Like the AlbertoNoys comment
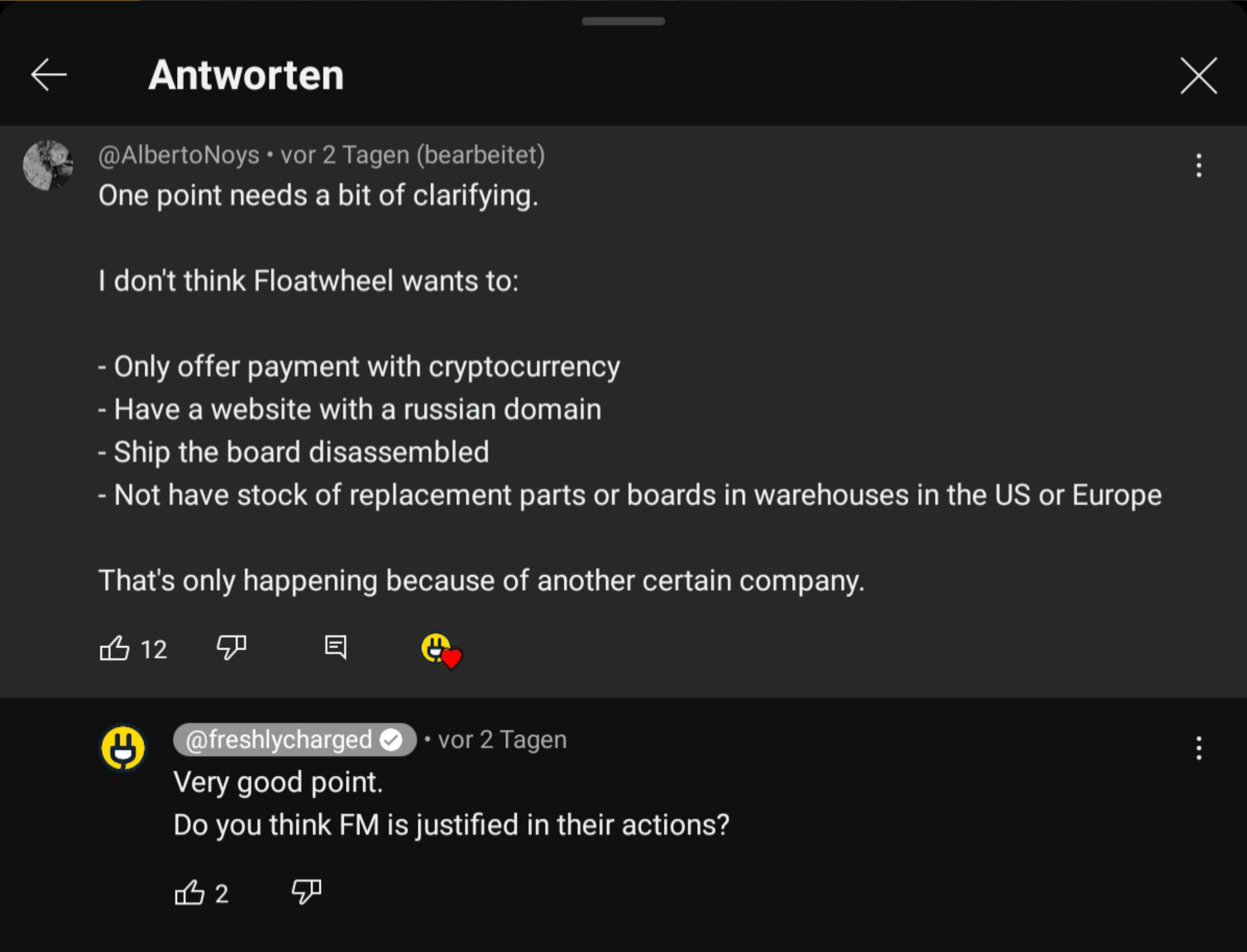 click(114, 648)
